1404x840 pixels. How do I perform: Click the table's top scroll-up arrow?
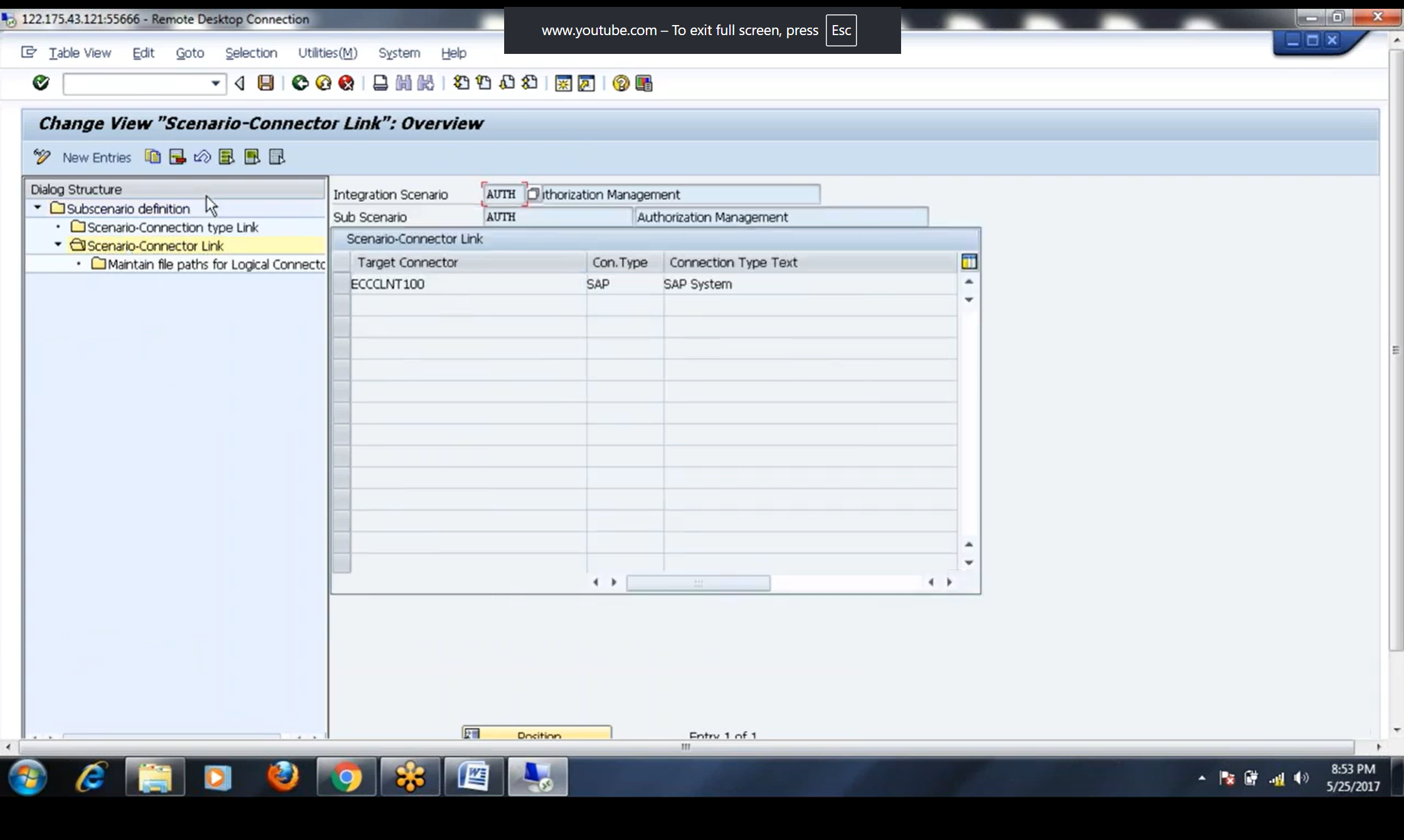[x=969, y=281]
